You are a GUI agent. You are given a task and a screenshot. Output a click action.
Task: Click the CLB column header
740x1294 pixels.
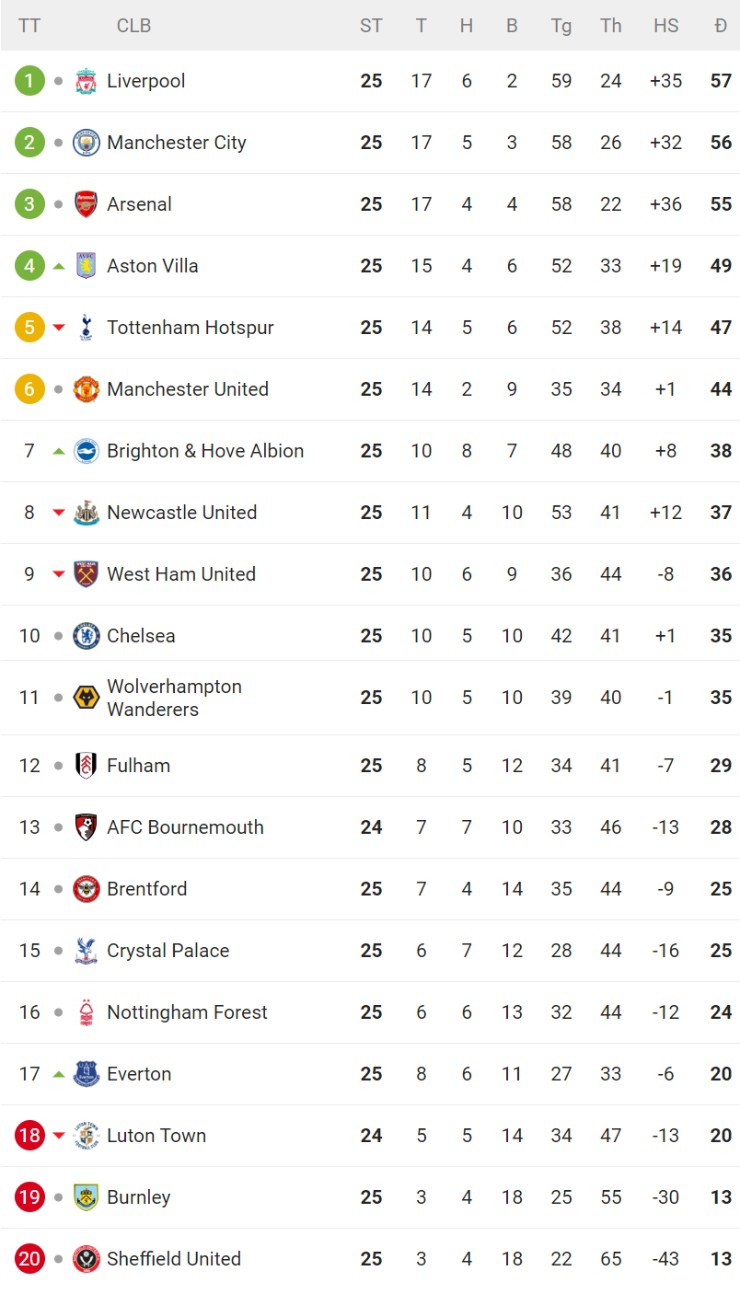coord(134,26)
